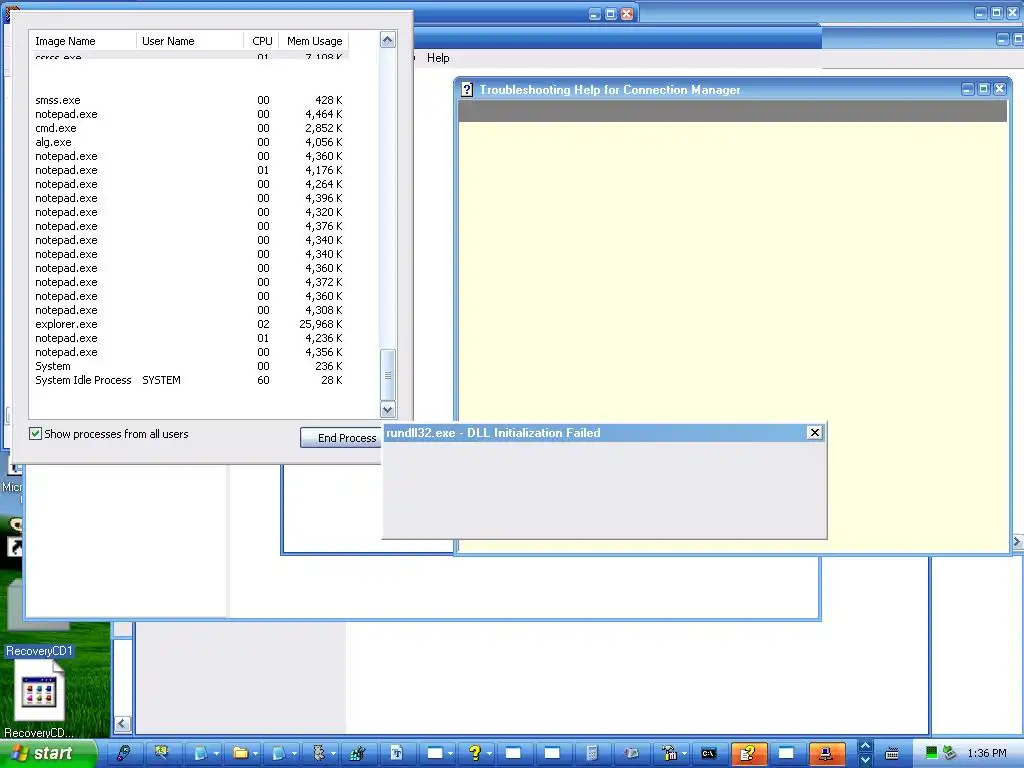Sort processes by User Name column
Image resolution: width=1024 pixels, height=768 pixels.
tap(189, 40)
